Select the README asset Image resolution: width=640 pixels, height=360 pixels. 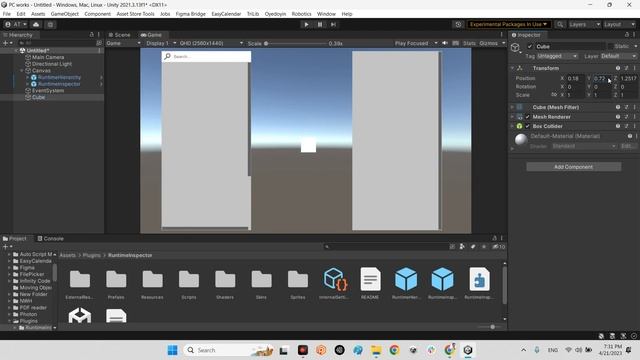[x=370, y=284]
